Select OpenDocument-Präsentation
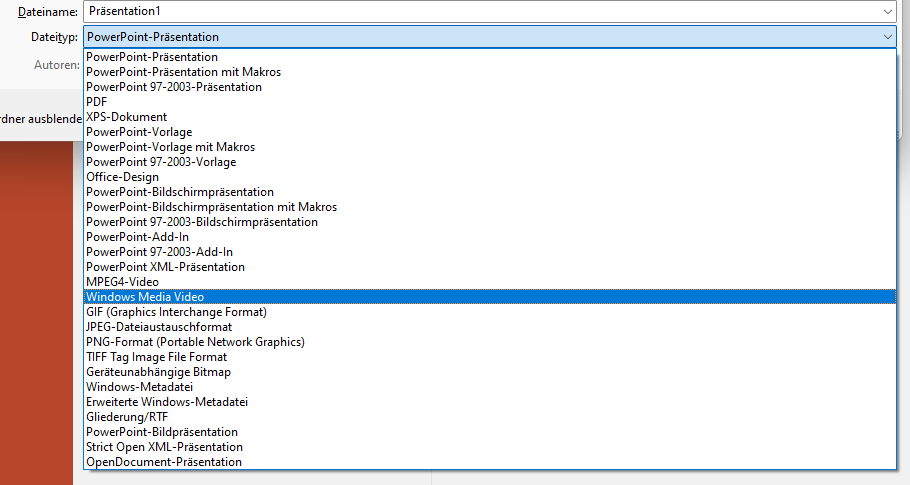The height and width of the screenshot is (485, 910). [490, 462]
